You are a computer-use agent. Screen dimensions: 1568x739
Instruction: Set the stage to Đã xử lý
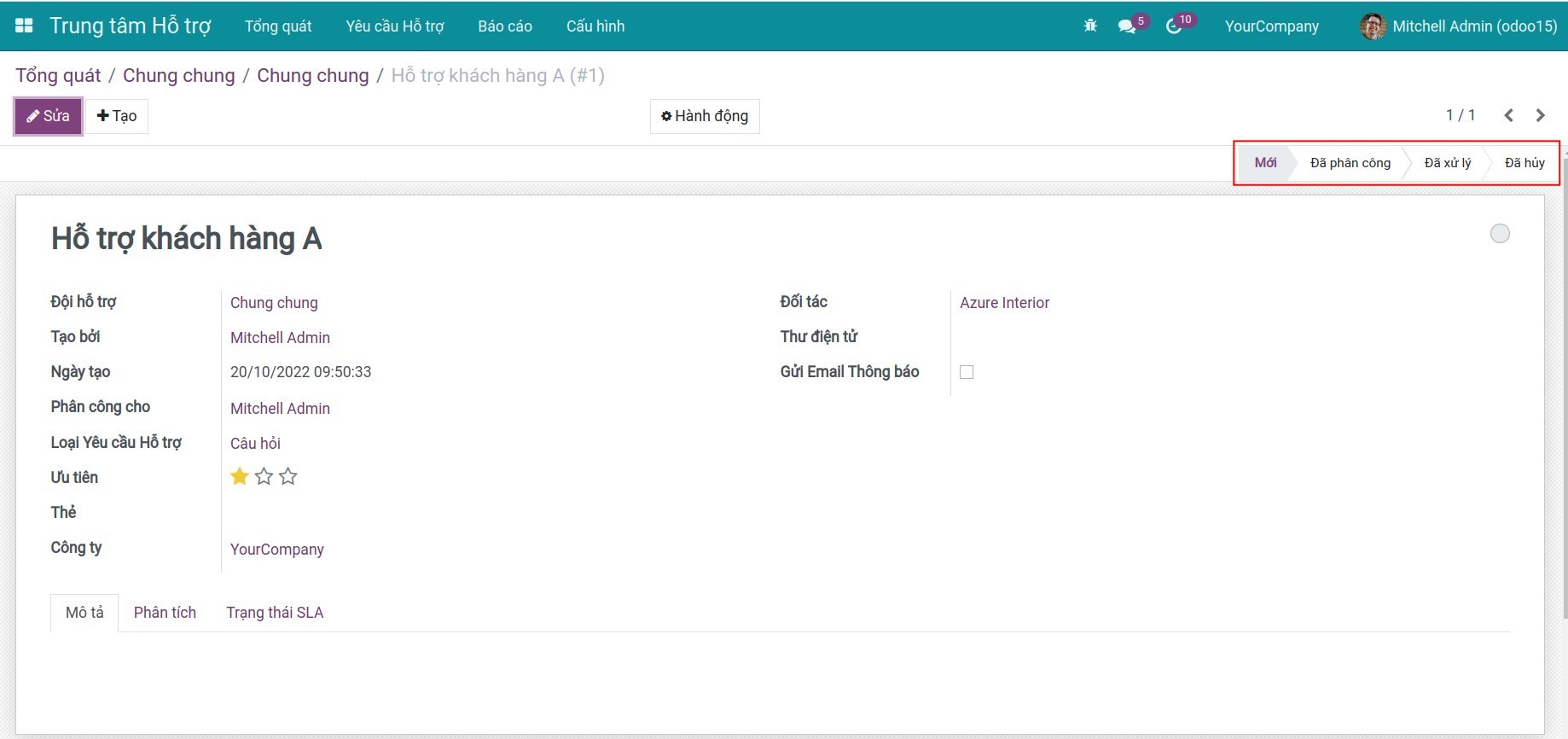(1447, 163)
